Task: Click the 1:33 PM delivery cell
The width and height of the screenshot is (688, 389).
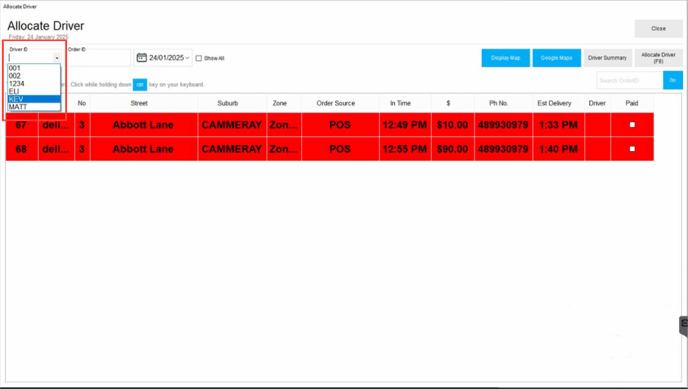Action: [x=559, y=125]
